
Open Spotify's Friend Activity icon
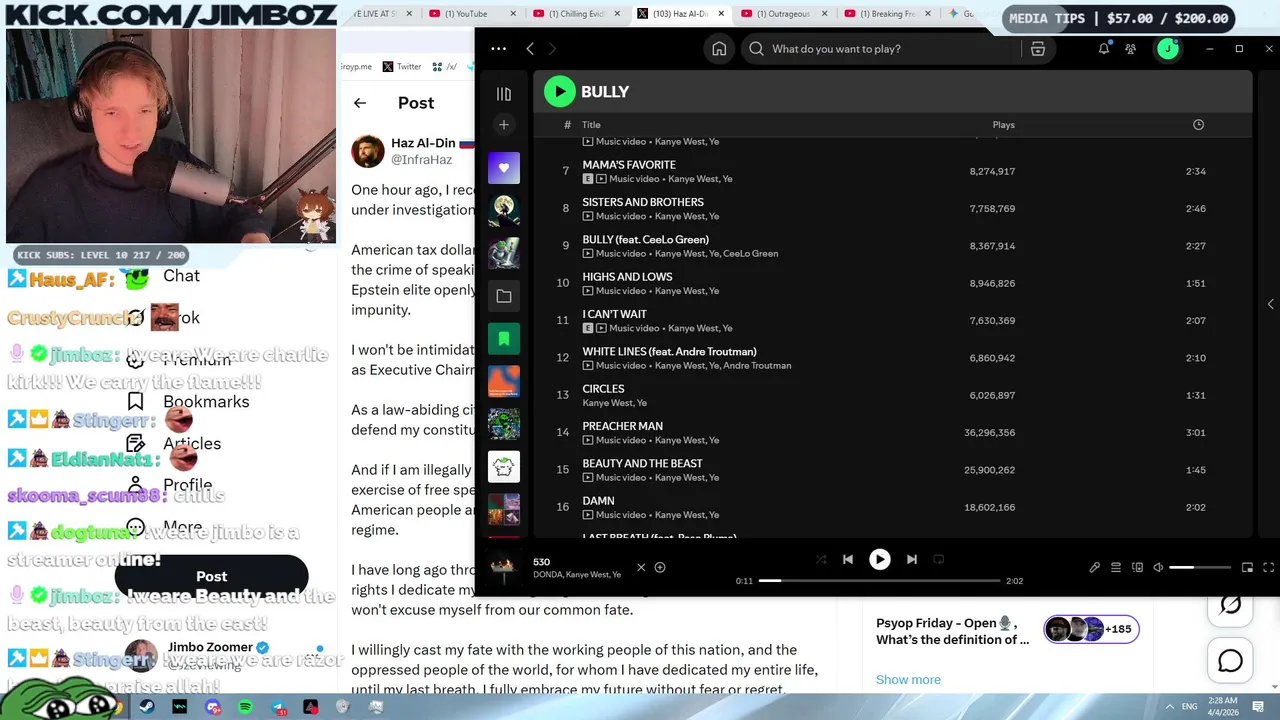(1131, 49)
